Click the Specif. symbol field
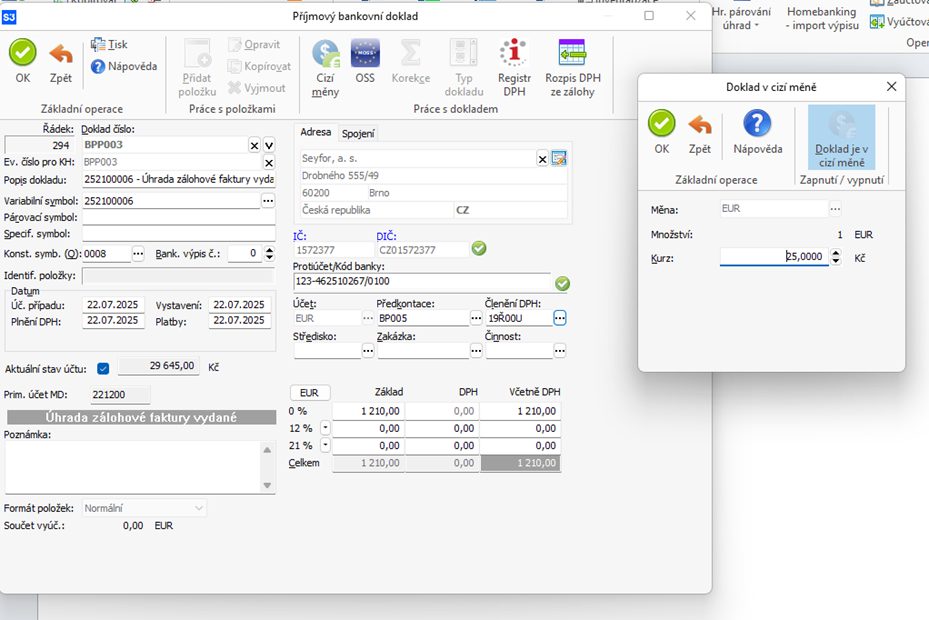 [x=178, y=234]
